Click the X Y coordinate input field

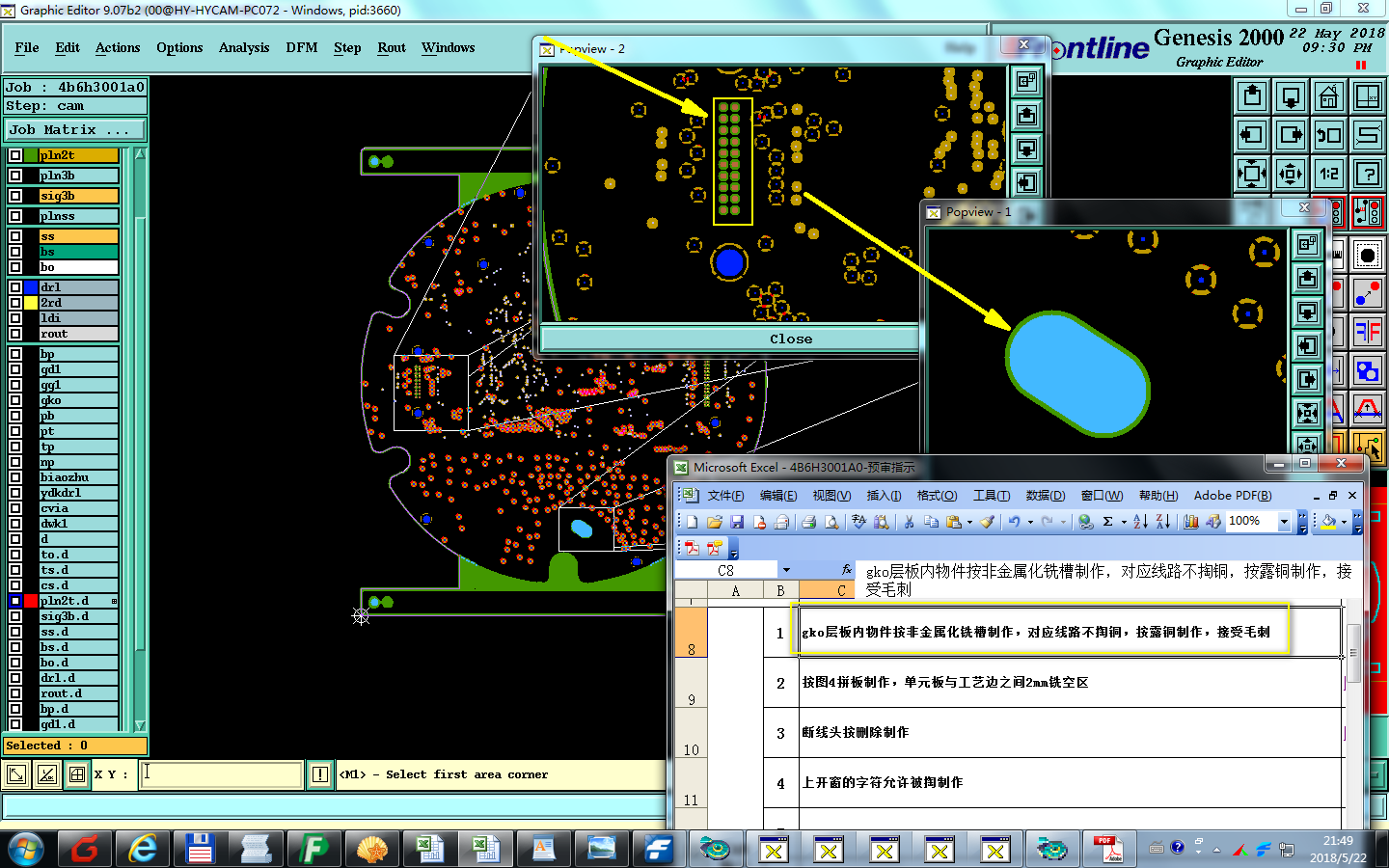221,773
